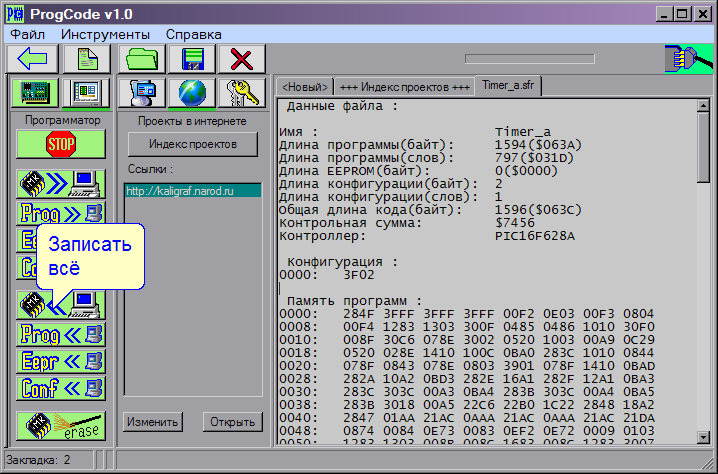This screenshot has height=474, width=718.
Task: Click the programmer connector plug icon
Action: (689, 59)
